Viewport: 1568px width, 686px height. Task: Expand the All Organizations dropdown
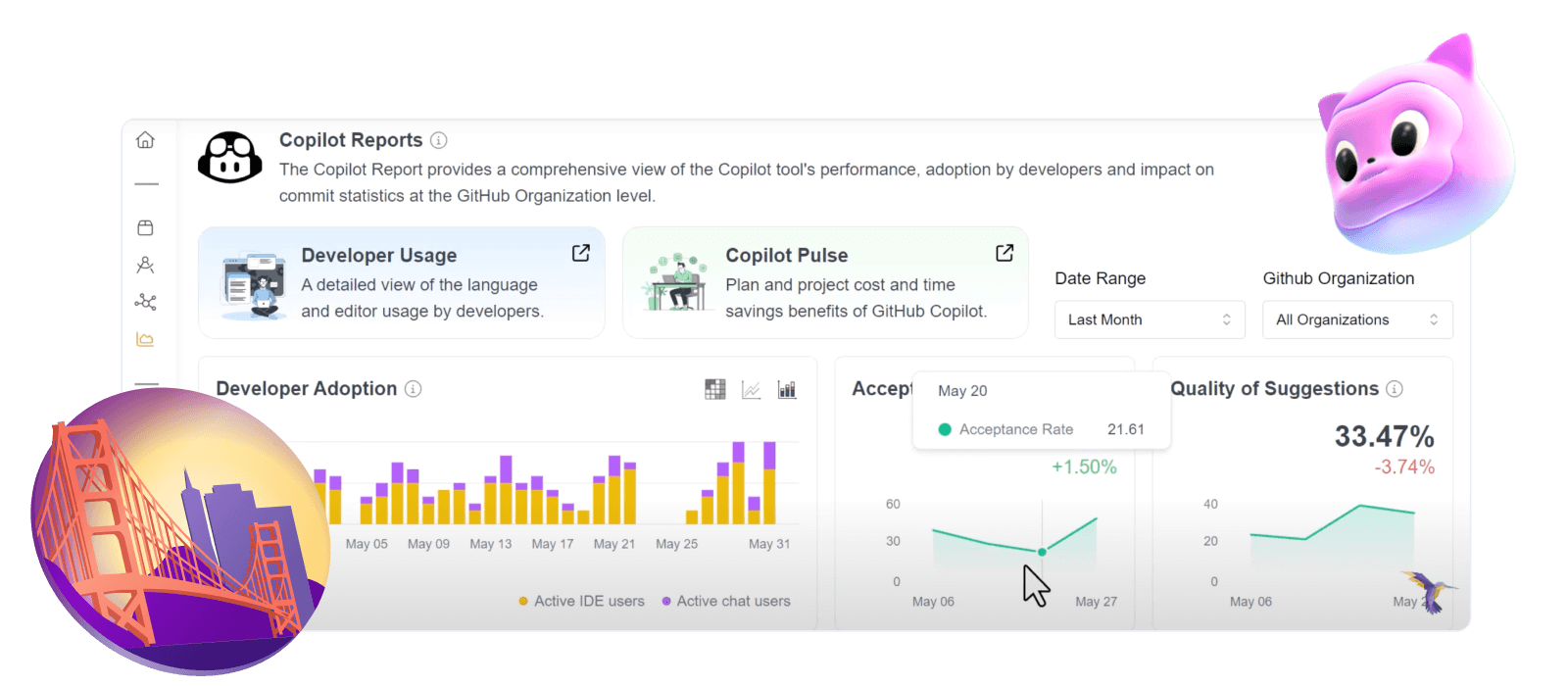point(1356,319)
